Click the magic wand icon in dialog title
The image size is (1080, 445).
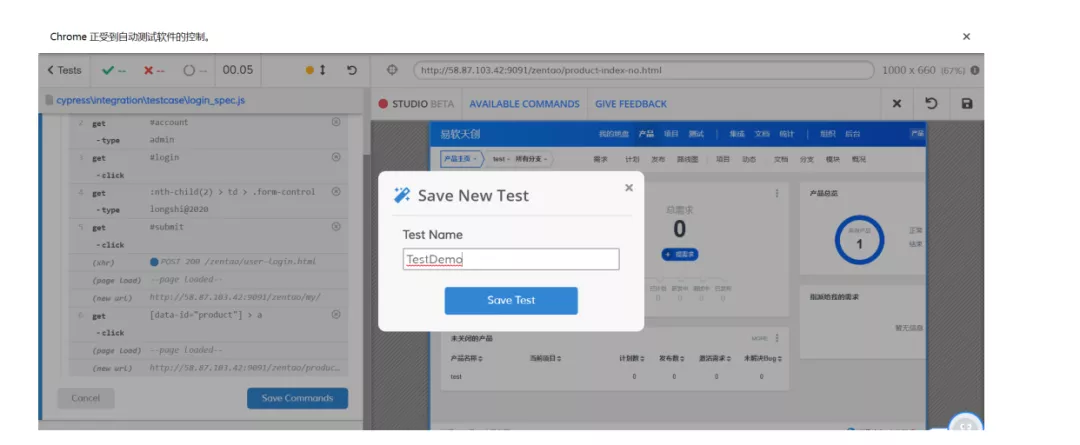pos(402,196)
